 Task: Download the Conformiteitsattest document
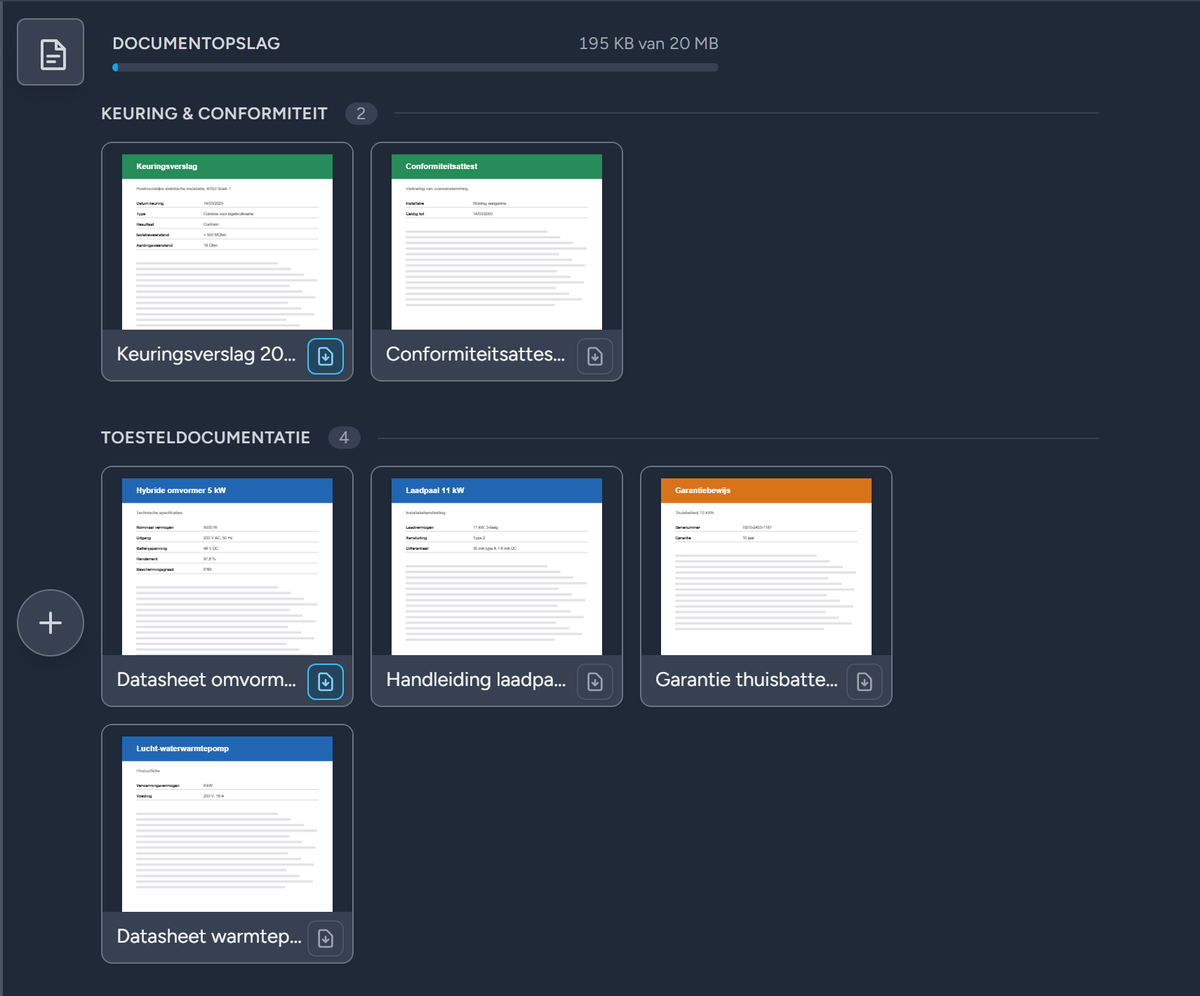coord(595,356)
